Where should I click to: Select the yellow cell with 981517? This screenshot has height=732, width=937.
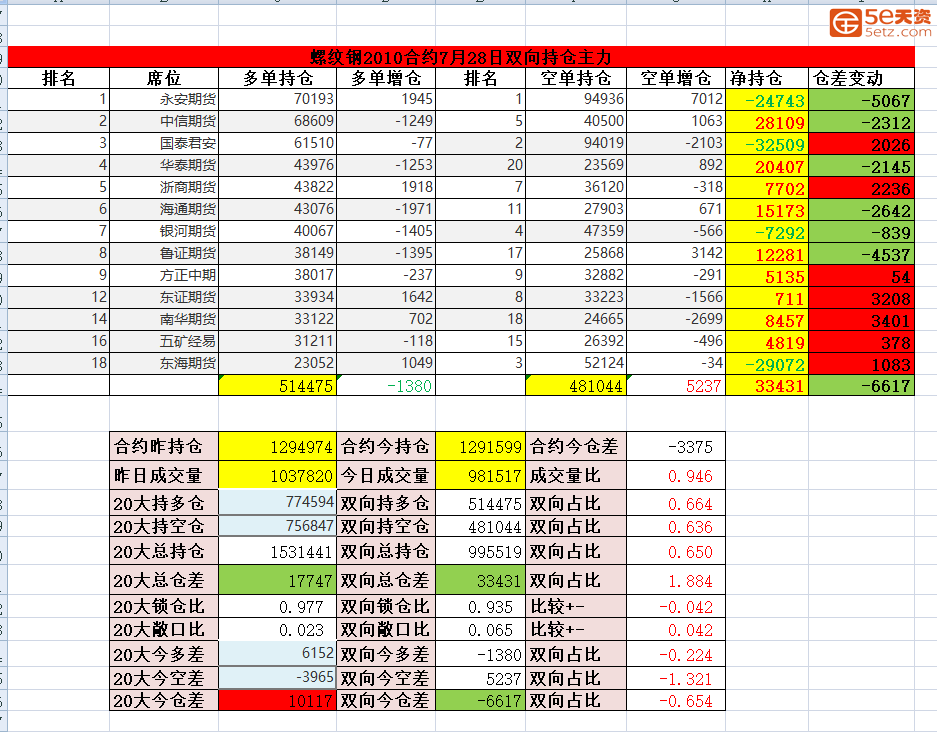(x=481, y=476)
